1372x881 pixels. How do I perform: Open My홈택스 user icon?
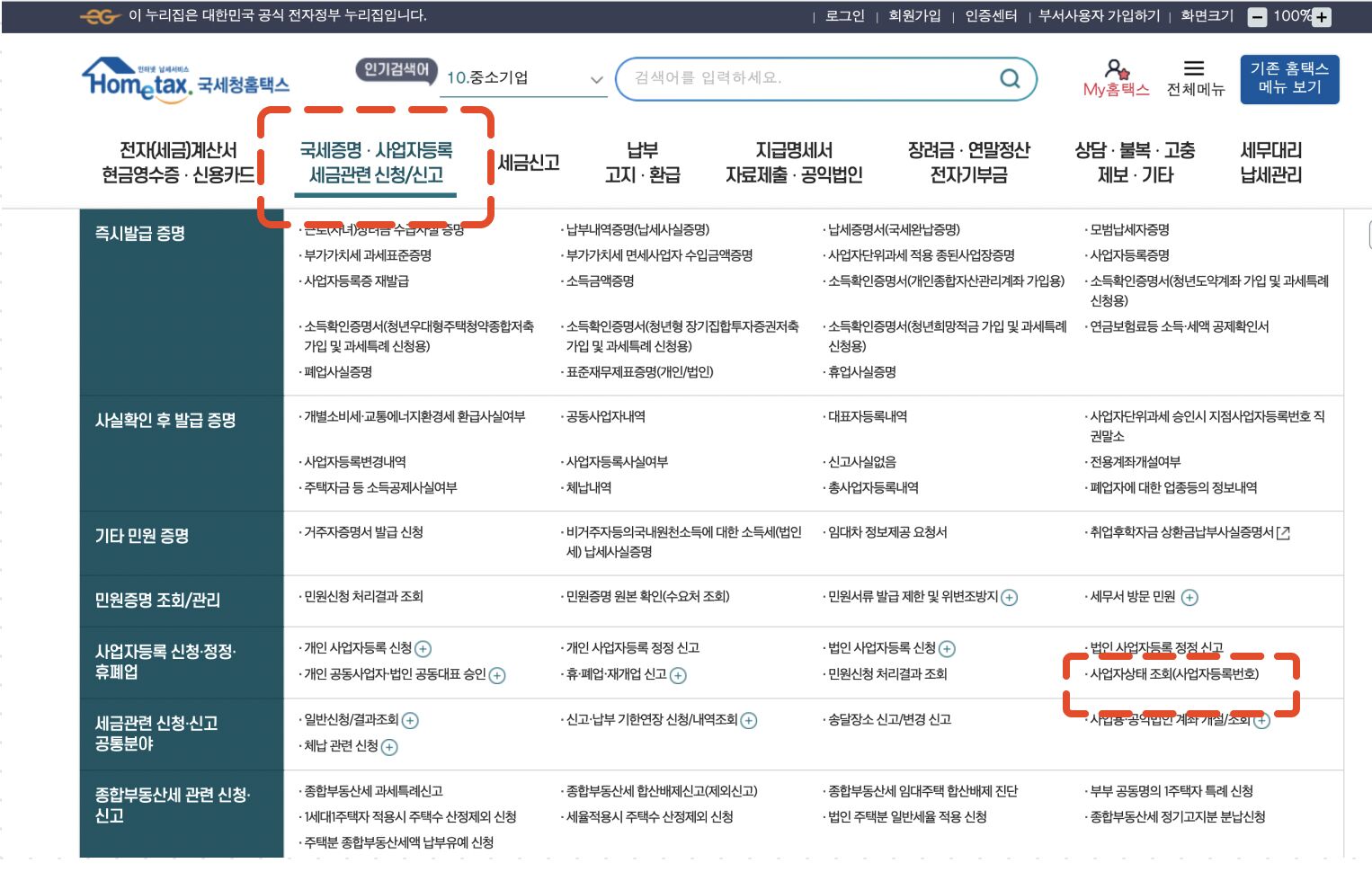tap(1116, 69)
